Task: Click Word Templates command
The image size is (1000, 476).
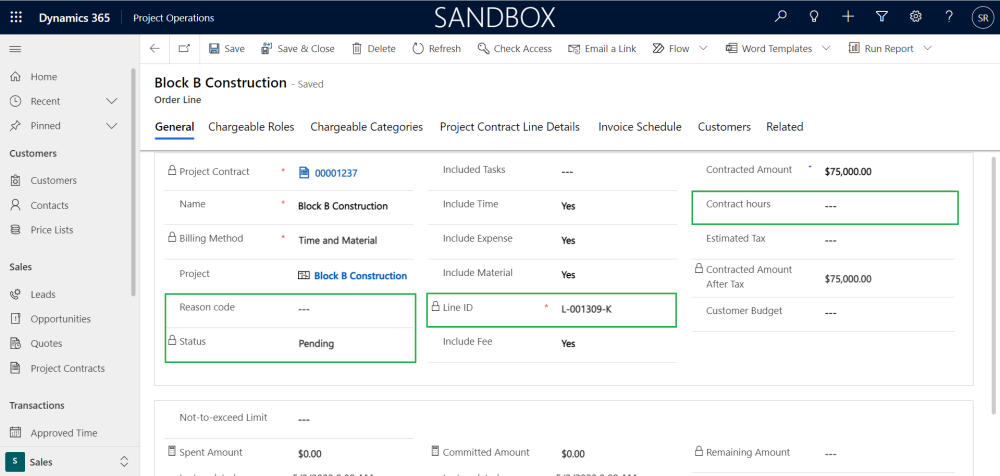Action: coord(769,48)
